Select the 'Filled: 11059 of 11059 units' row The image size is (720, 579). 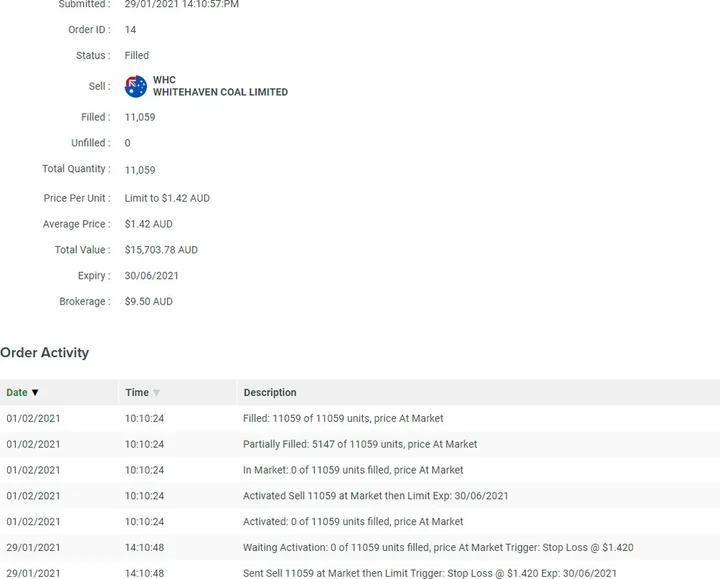tap(343, 418)
